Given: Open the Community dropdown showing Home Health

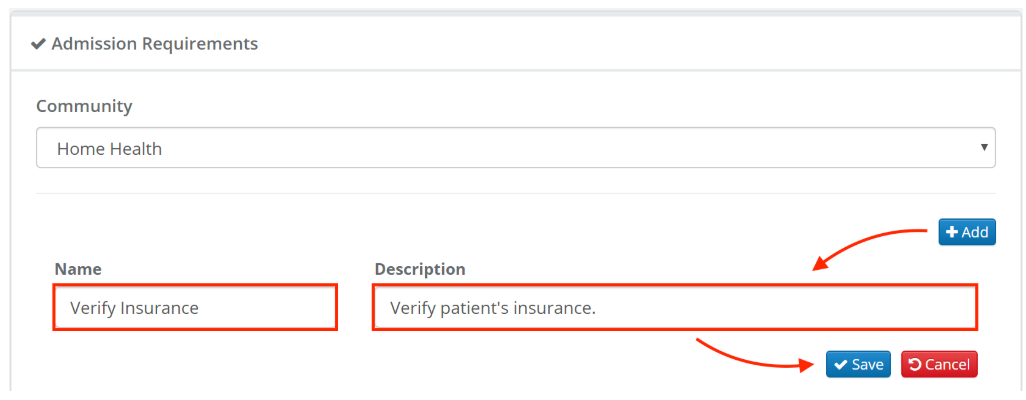Looking at the screenshot, I should click(x=515, y=148).
